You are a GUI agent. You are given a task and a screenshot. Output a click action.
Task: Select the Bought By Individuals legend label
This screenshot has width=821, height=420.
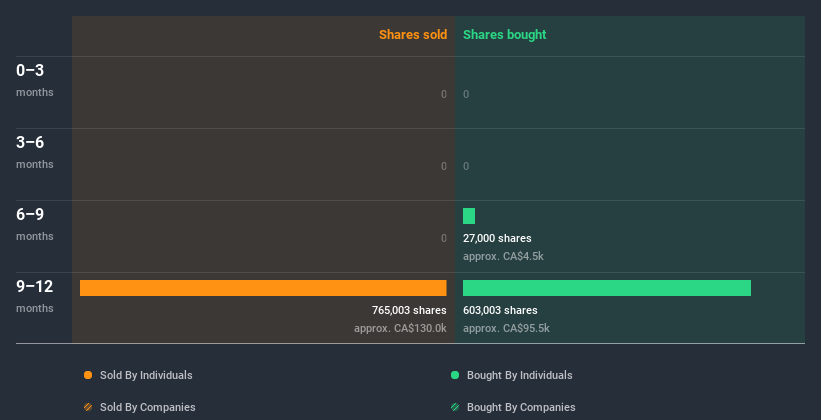pos(519,375)
